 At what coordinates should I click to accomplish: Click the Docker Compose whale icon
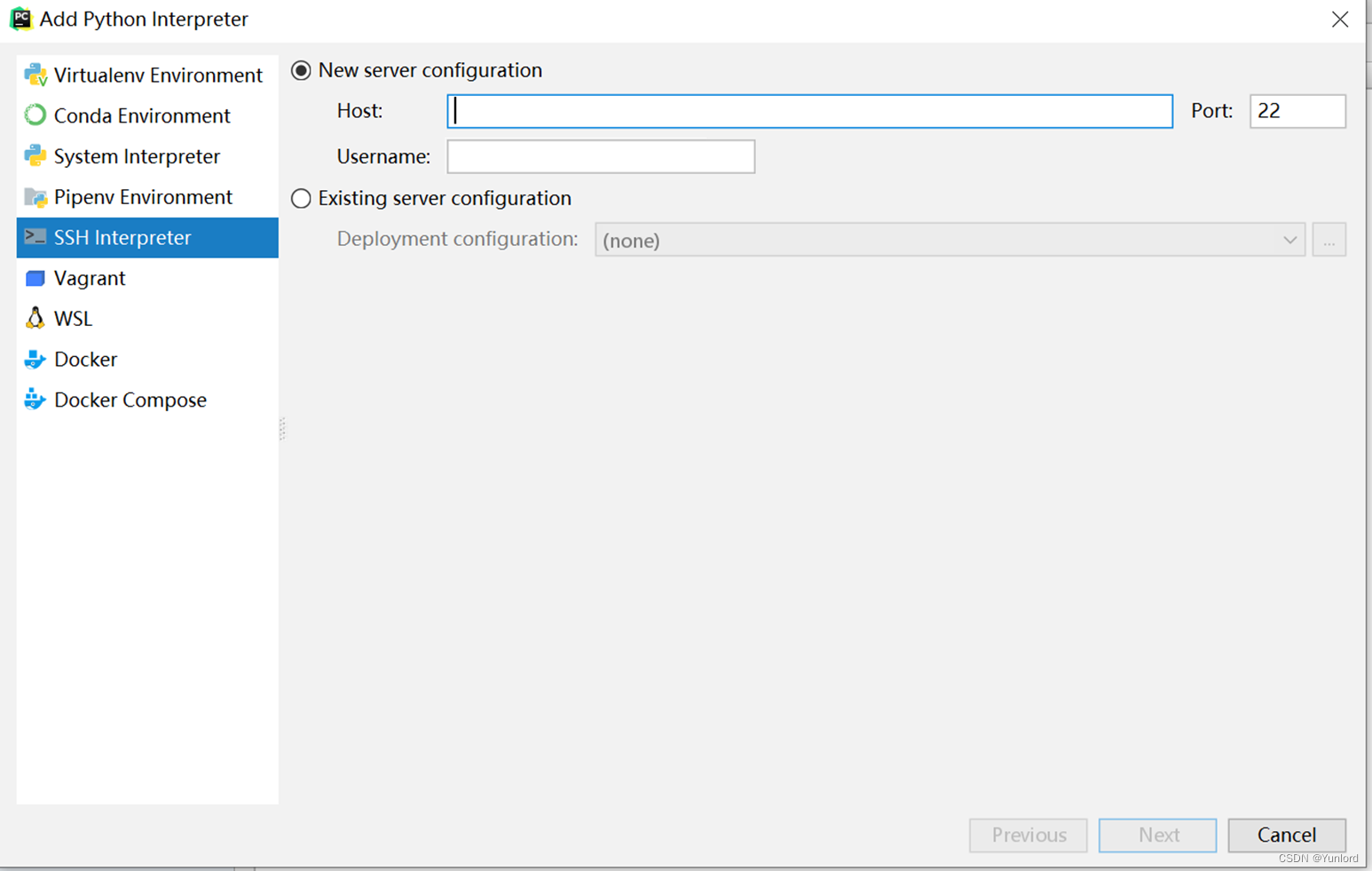click(35, 400)
